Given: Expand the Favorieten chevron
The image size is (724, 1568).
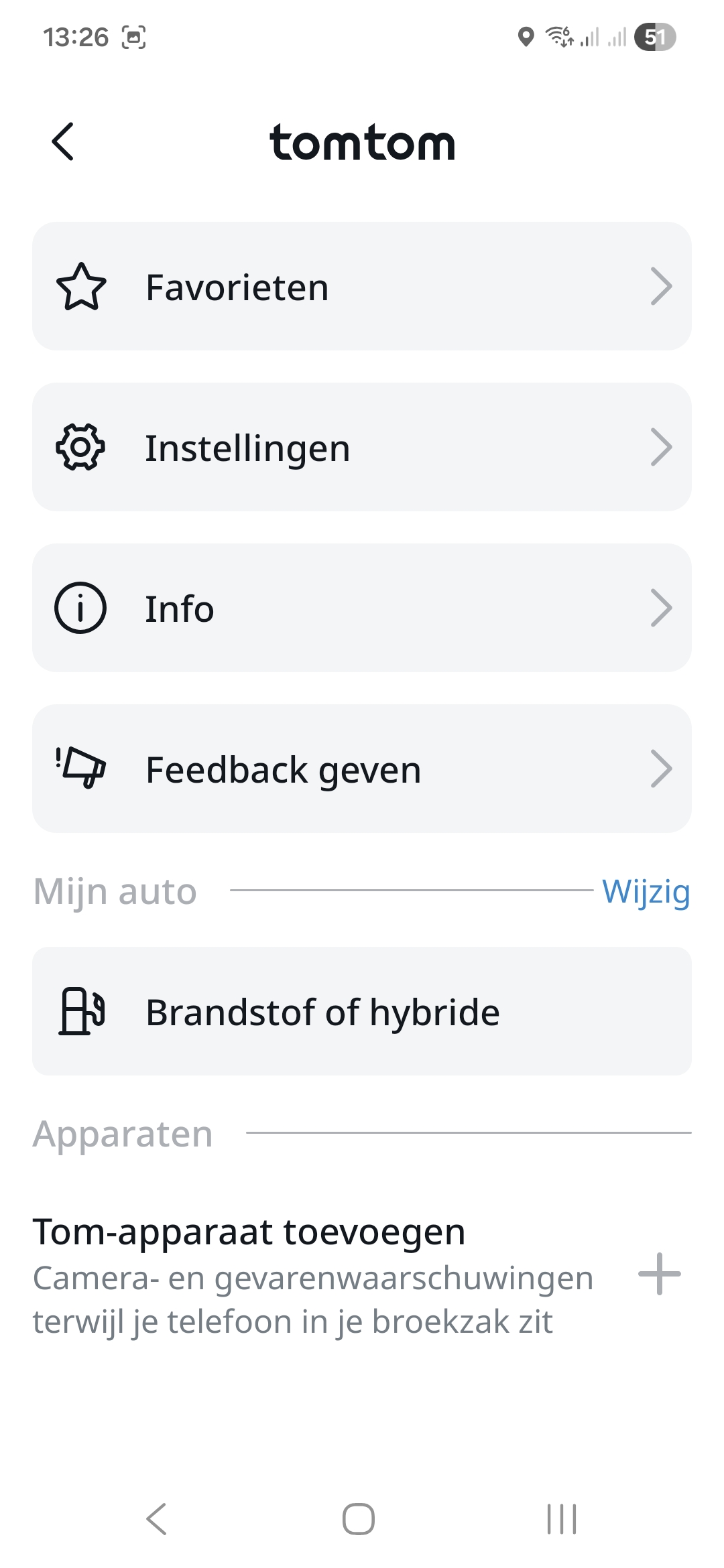Looking at the screenshot, I should point(661,287).
